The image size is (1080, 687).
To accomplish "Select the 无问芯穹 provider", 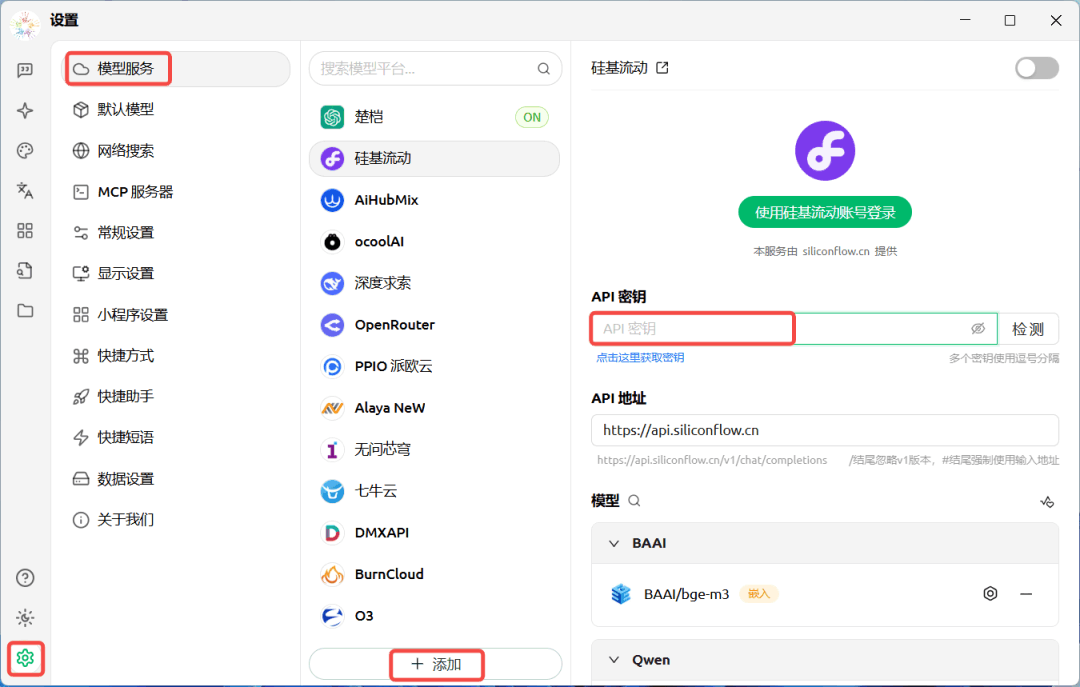I will pyautogui.click(x=435, y=449).
